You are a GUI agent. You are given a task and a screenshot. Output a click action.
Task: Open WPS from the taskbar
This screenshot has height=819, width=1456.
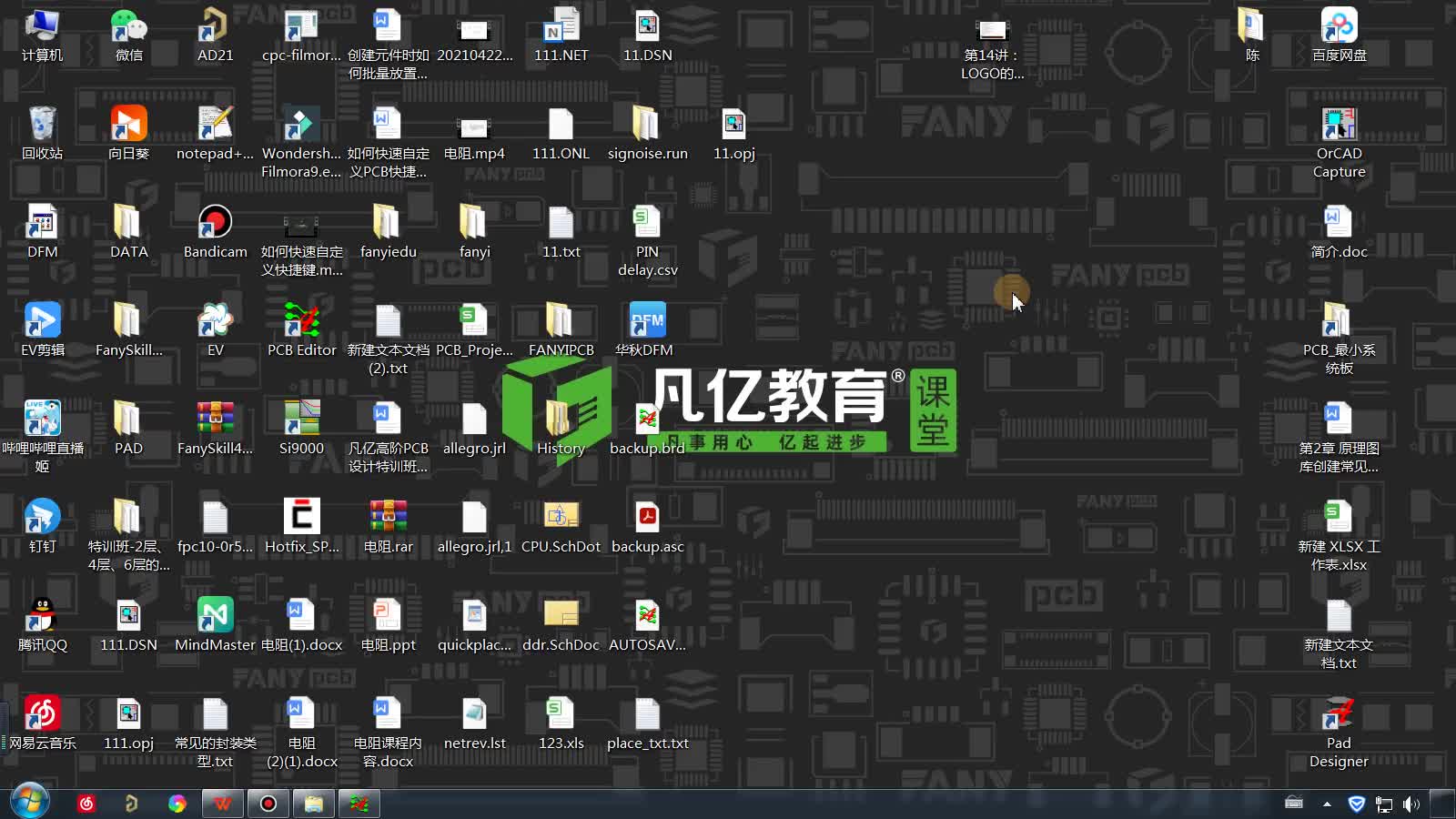[x=223, y=804]
